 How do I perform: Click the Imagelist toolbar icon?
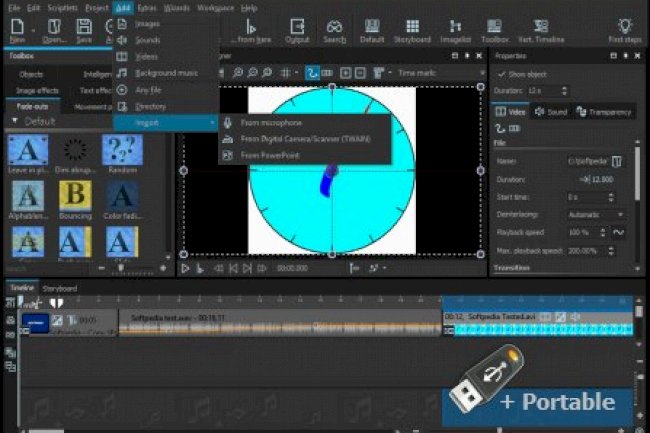tap(456, 31)
